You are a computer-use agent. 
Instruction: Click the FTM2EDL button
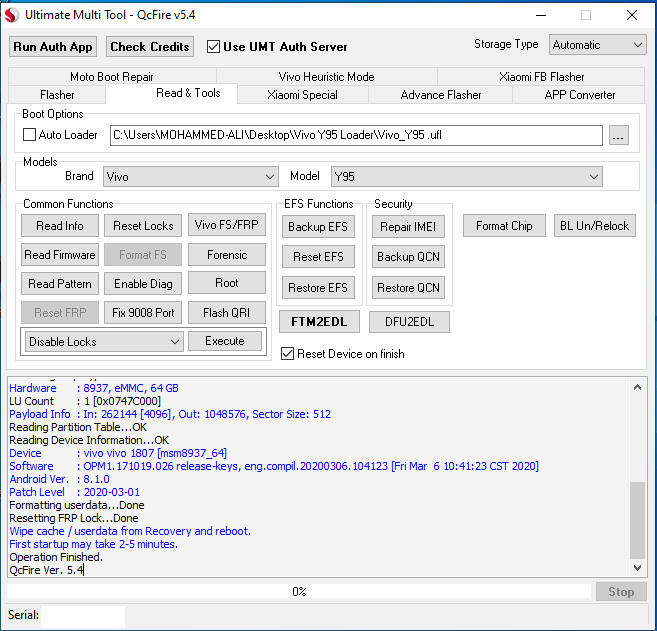pos(319,322)
